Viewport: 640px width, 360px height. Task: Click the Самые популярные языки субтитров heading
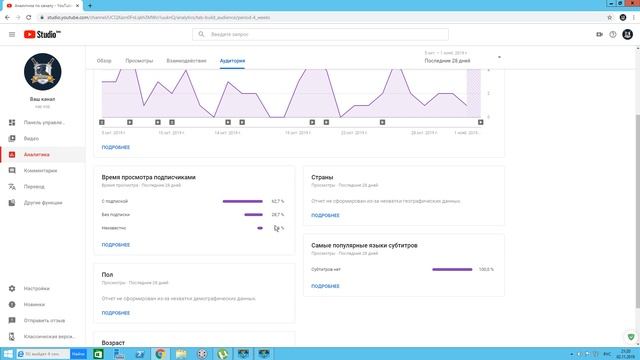[x=364, y=245]
